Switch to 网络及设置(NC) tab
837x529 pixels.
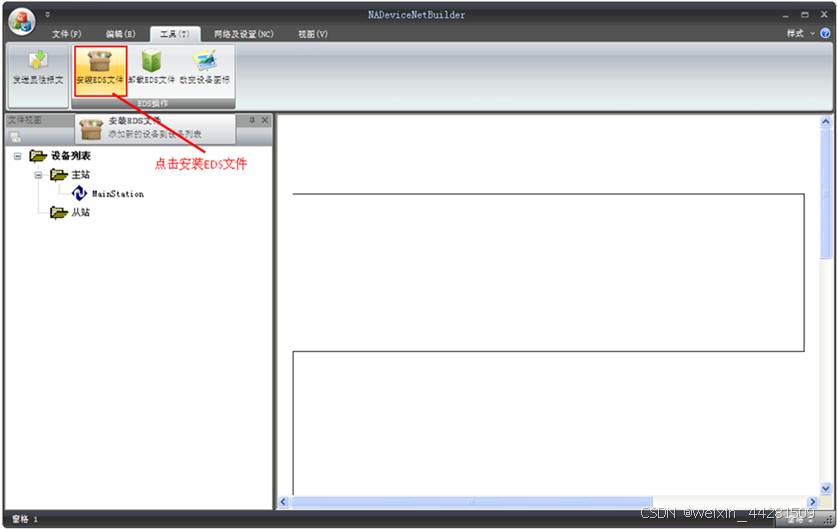(x=244, y=34)
